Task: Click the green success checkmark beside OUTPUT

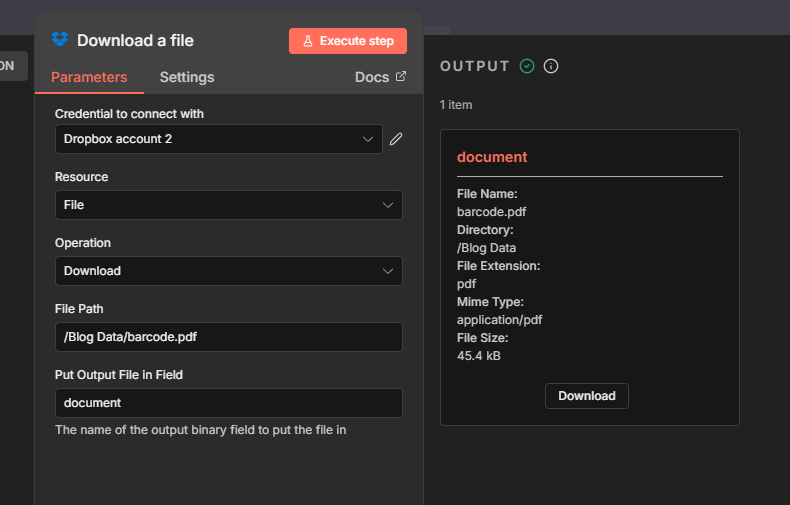Action: (527, 66)
